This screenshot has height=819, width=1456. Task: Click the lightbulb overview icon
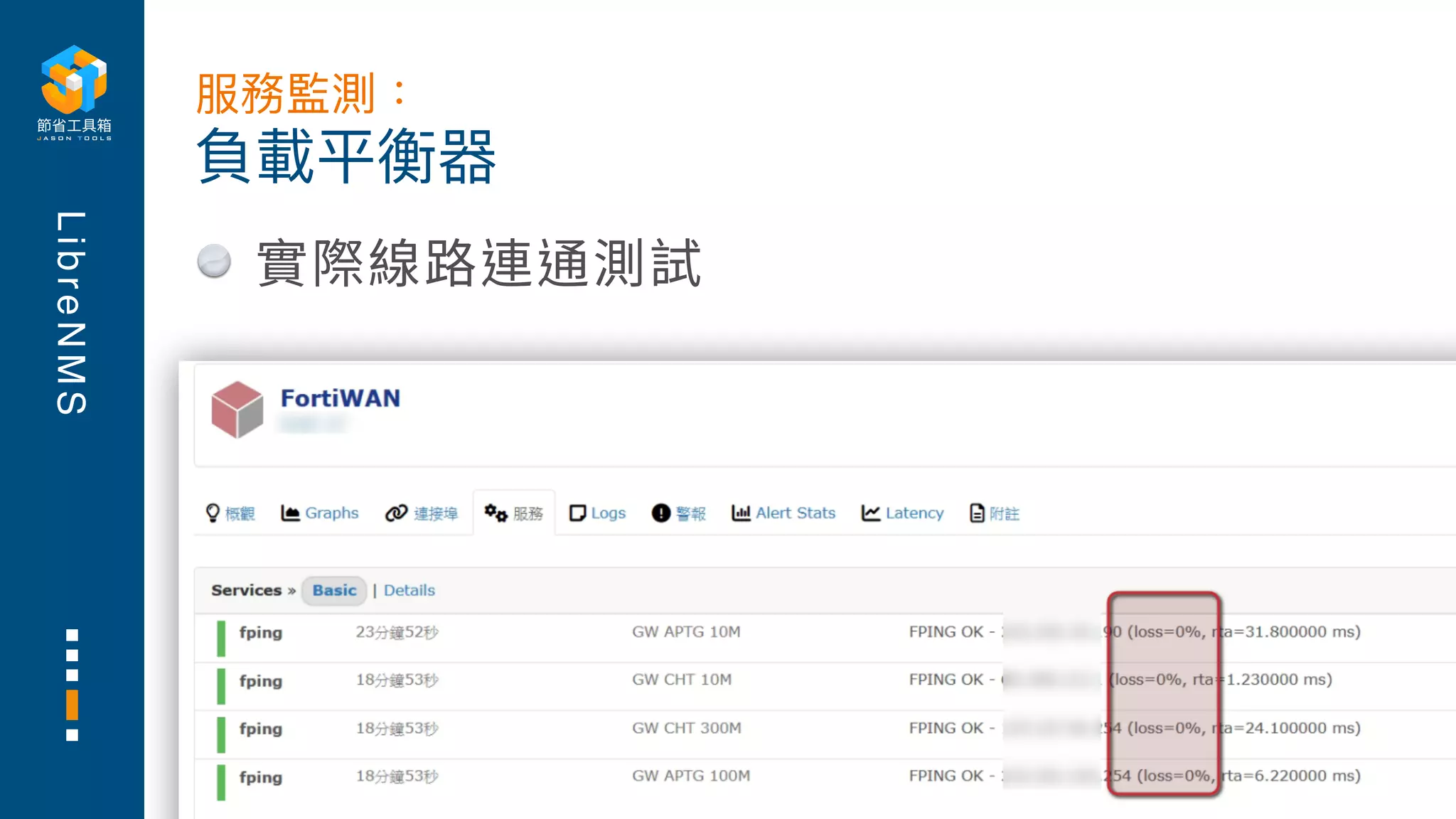pyautogui.click(x=213, y=513)
